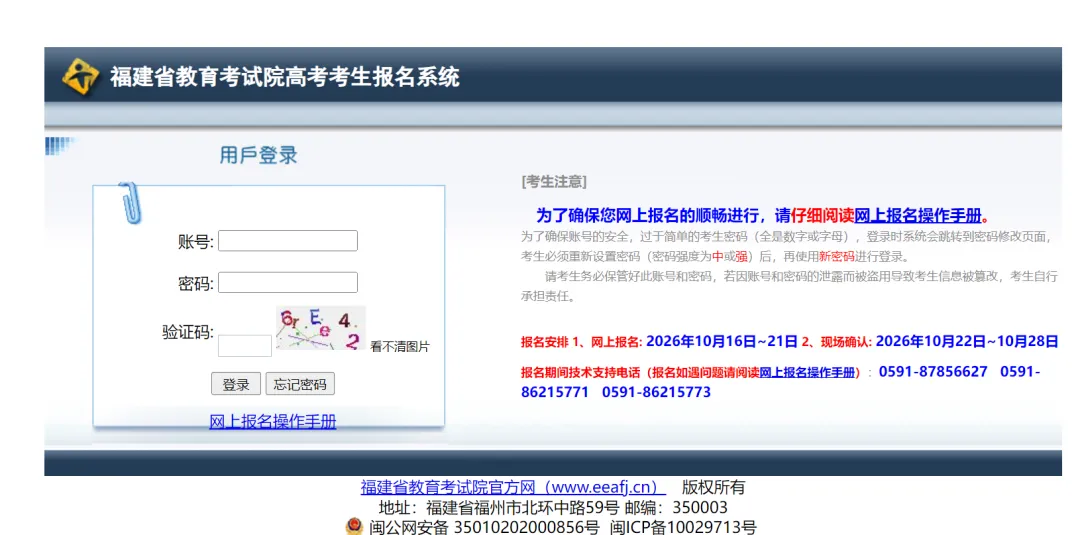Click the phone number 0591-87856627
This screenshot has height=535, width=1080.
[933, 372]
